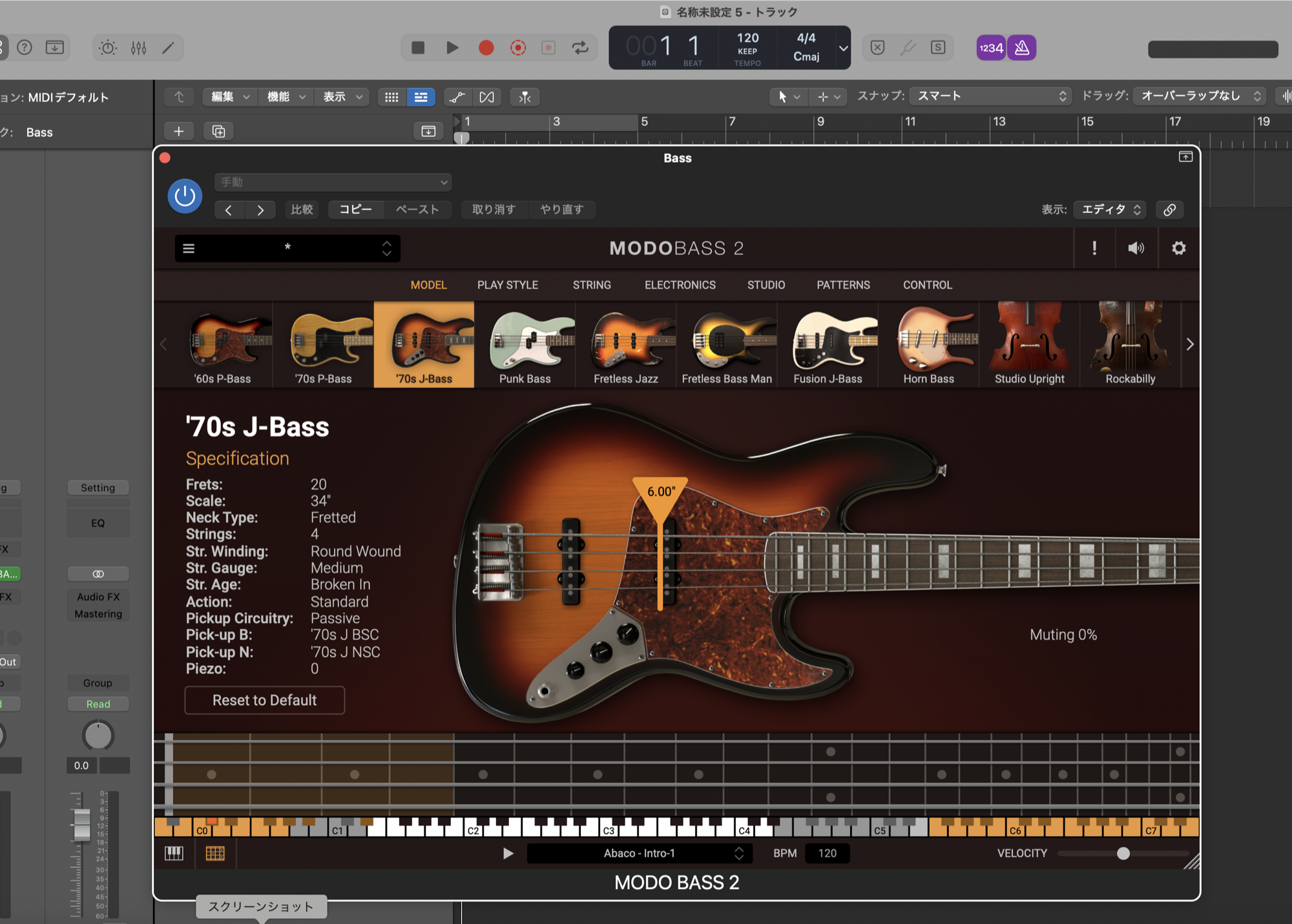Toggle the metronome button
This screenshot has height=924, width=1292.
point(1022,48)
